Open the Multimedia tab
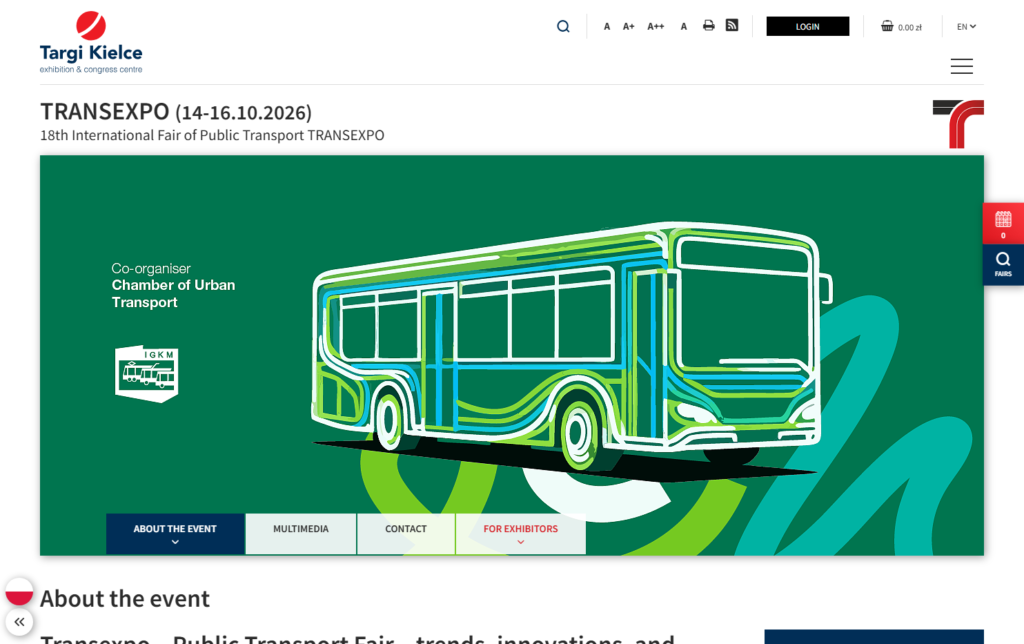Image resolution: width=1024 pixels, height=644 pixels. [301, 530]
